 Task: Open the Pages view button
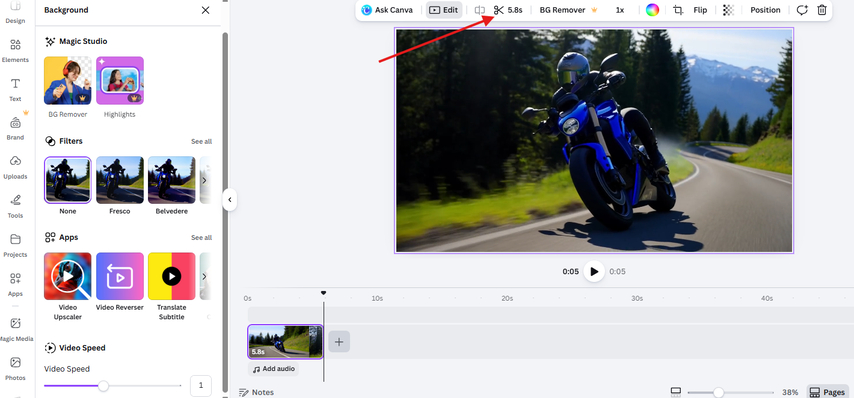coord(827,392)
